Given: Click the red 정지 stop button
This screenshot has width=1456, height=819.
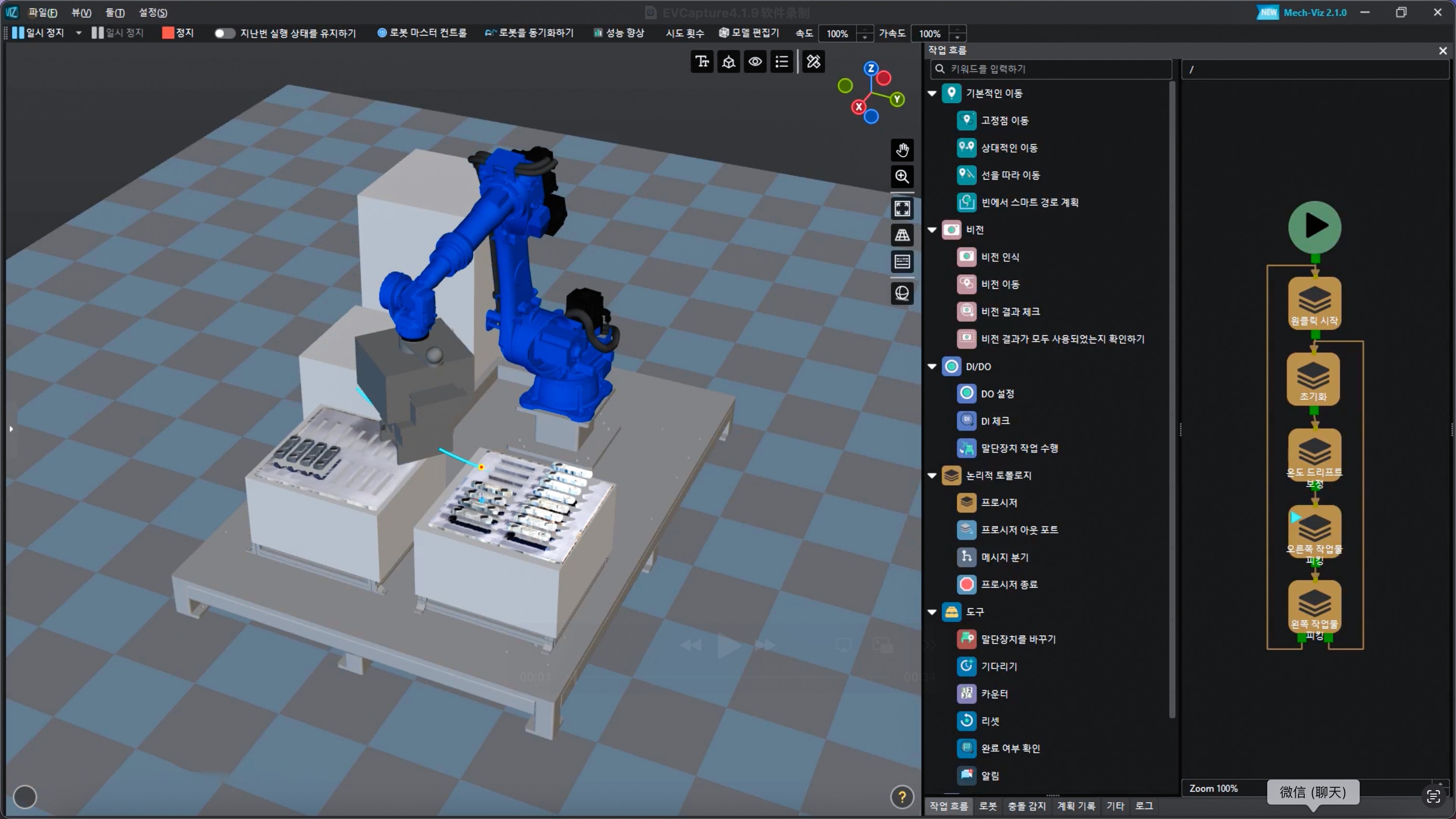Looking at the screenshot, I should point(178,33).
